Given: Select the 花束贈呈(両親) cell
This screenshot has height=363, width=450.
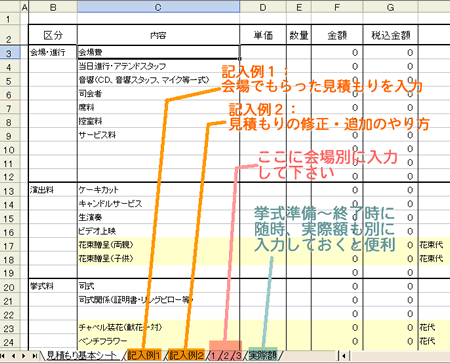Looking at the screenshot, I should [x=158, y=245].
